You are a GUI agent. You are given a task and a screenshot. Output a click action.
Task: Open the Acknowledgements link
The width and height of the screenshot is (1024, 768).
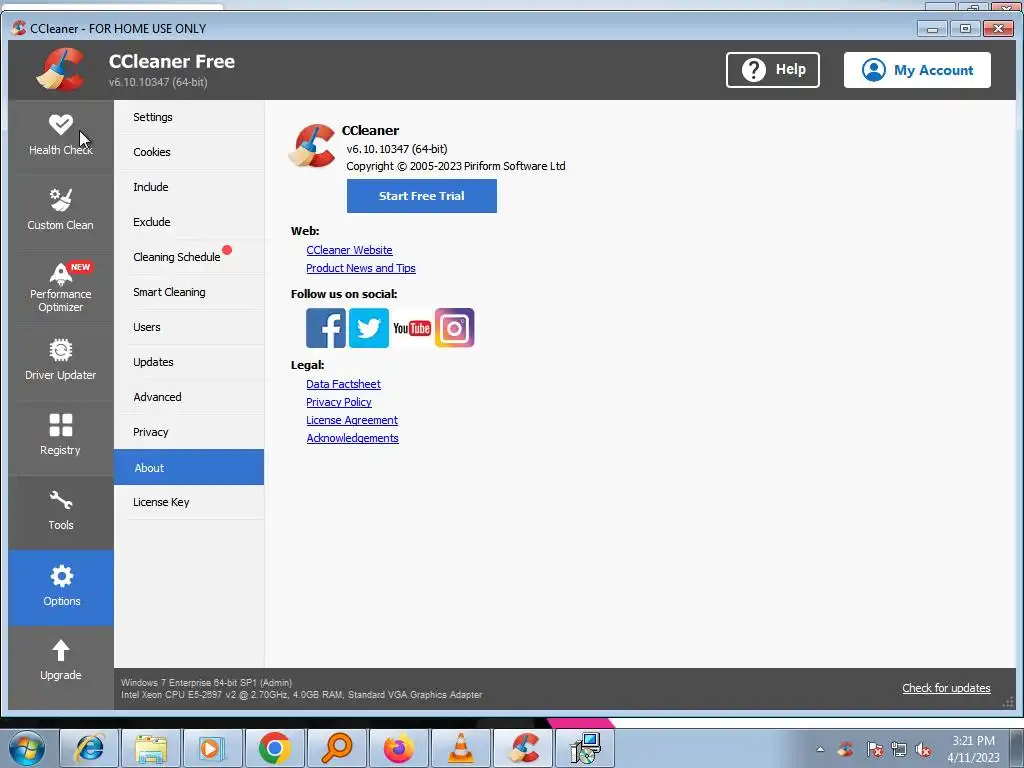[x=353, y=438]
